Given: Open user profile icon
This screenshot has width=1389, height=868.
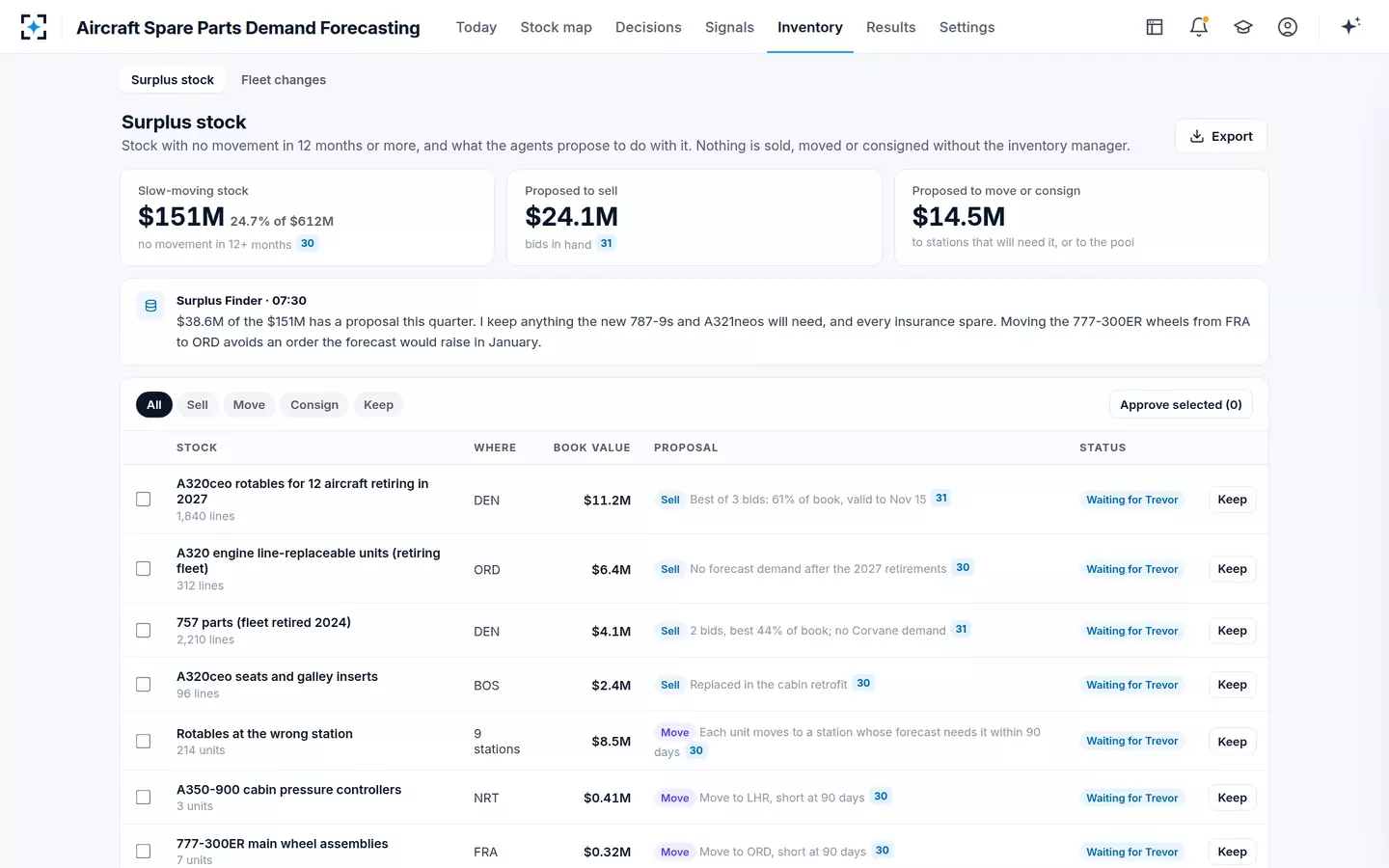Looking at the screenshot, I should (1288, 27).
